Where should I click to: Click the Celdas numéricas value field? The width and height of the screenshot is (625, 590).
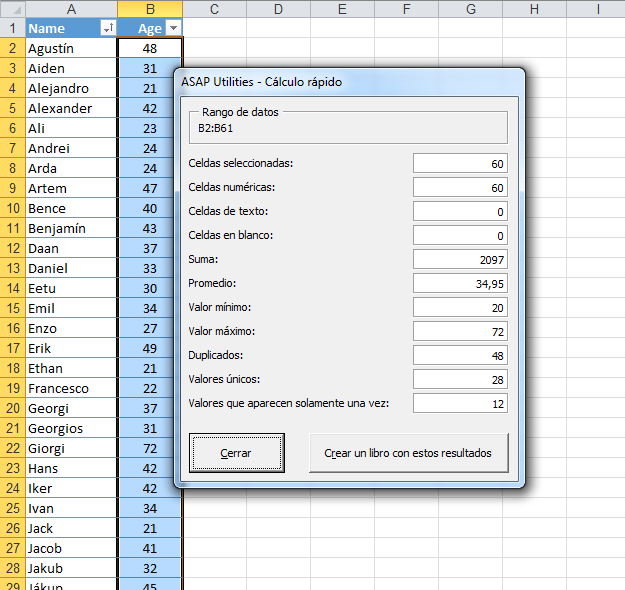click(x=460, y=187)
